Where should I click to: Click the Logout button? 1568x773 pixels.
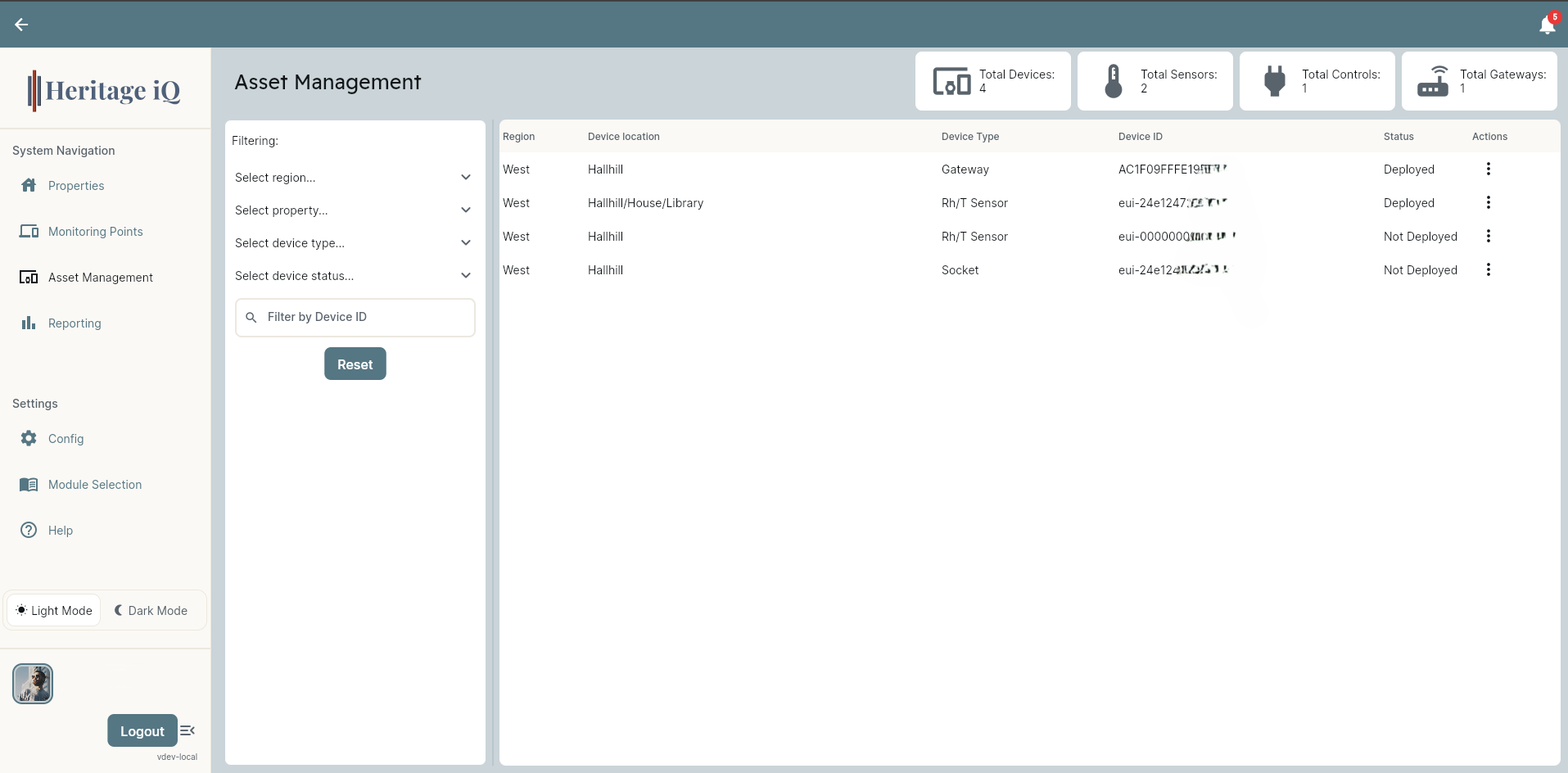[142, 730]
